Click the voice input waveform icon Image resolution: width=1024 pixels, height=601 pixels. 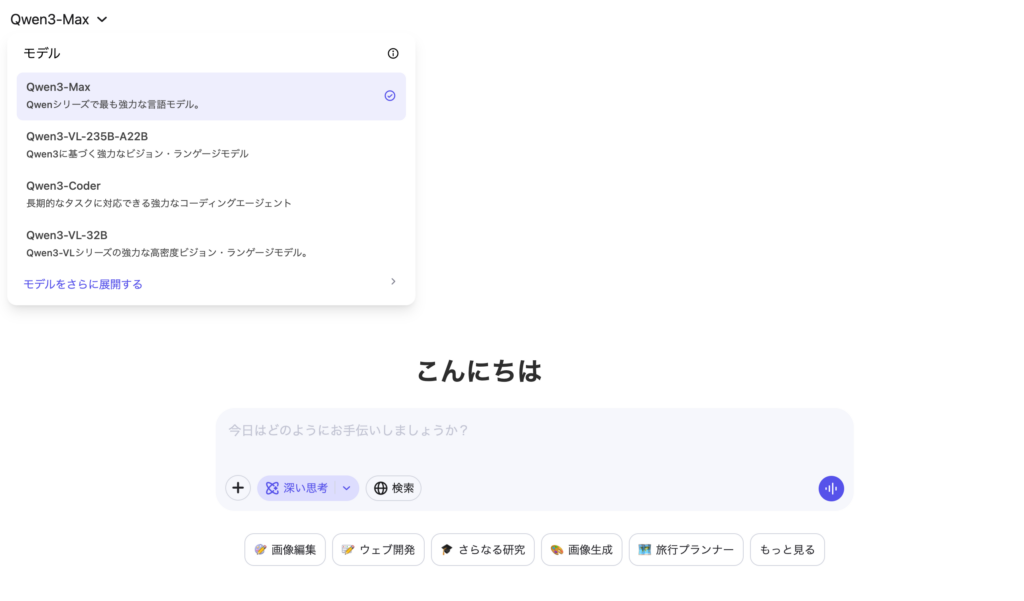(x=831, y=488)
